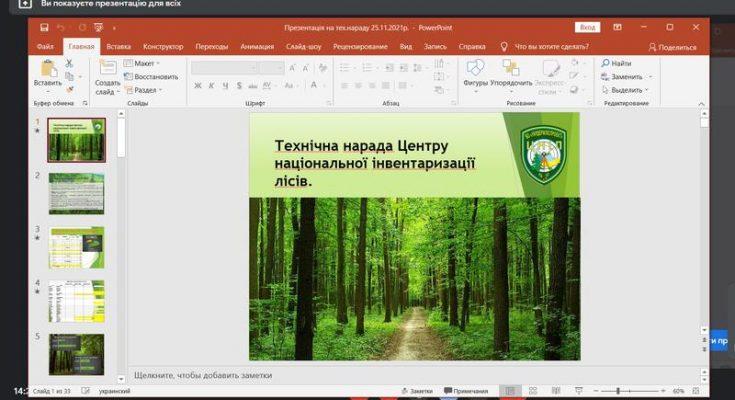Open the Animation (Анимация) ribbon tab
735x400 pixels.
[x=257, y=46]
